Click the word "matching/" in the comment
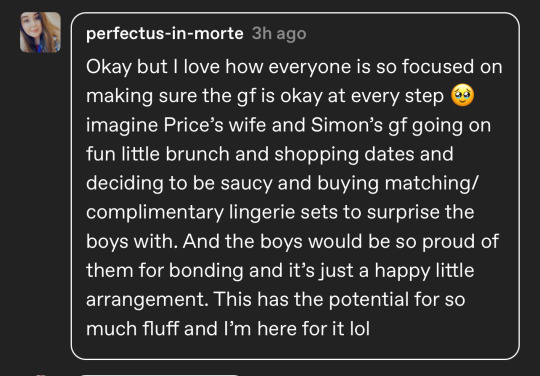This screenshot has height=376, width=540. coord(432,184)
